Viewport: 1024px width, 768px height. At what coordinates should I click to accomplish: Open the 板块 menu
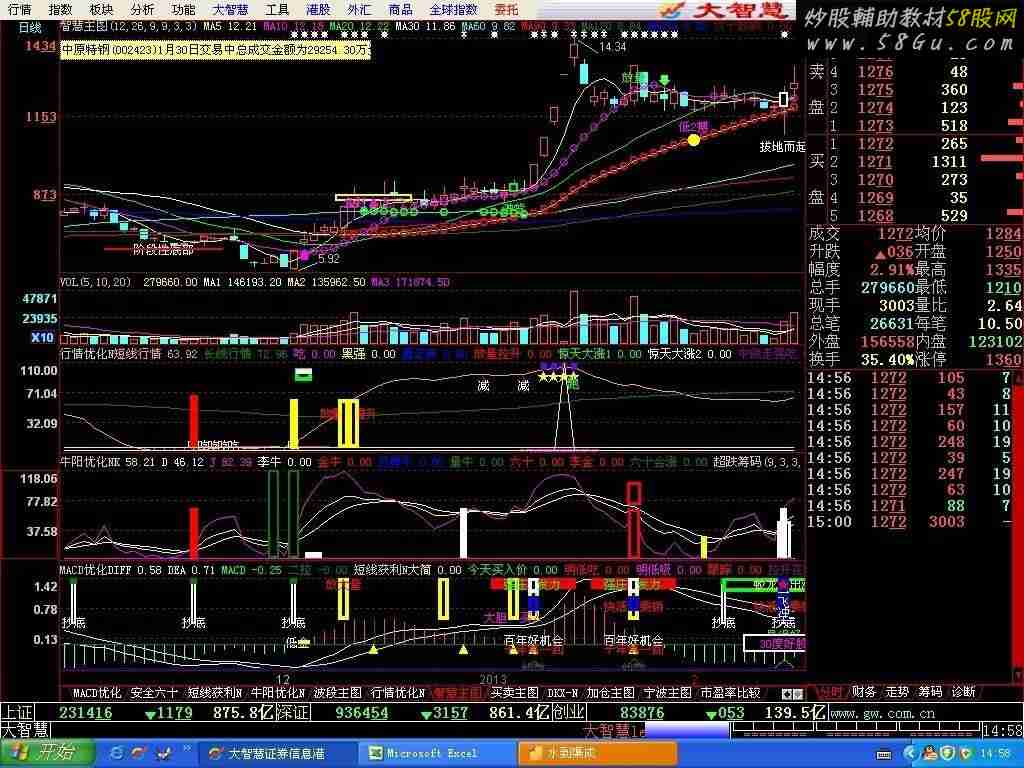(x=101, y=9)
